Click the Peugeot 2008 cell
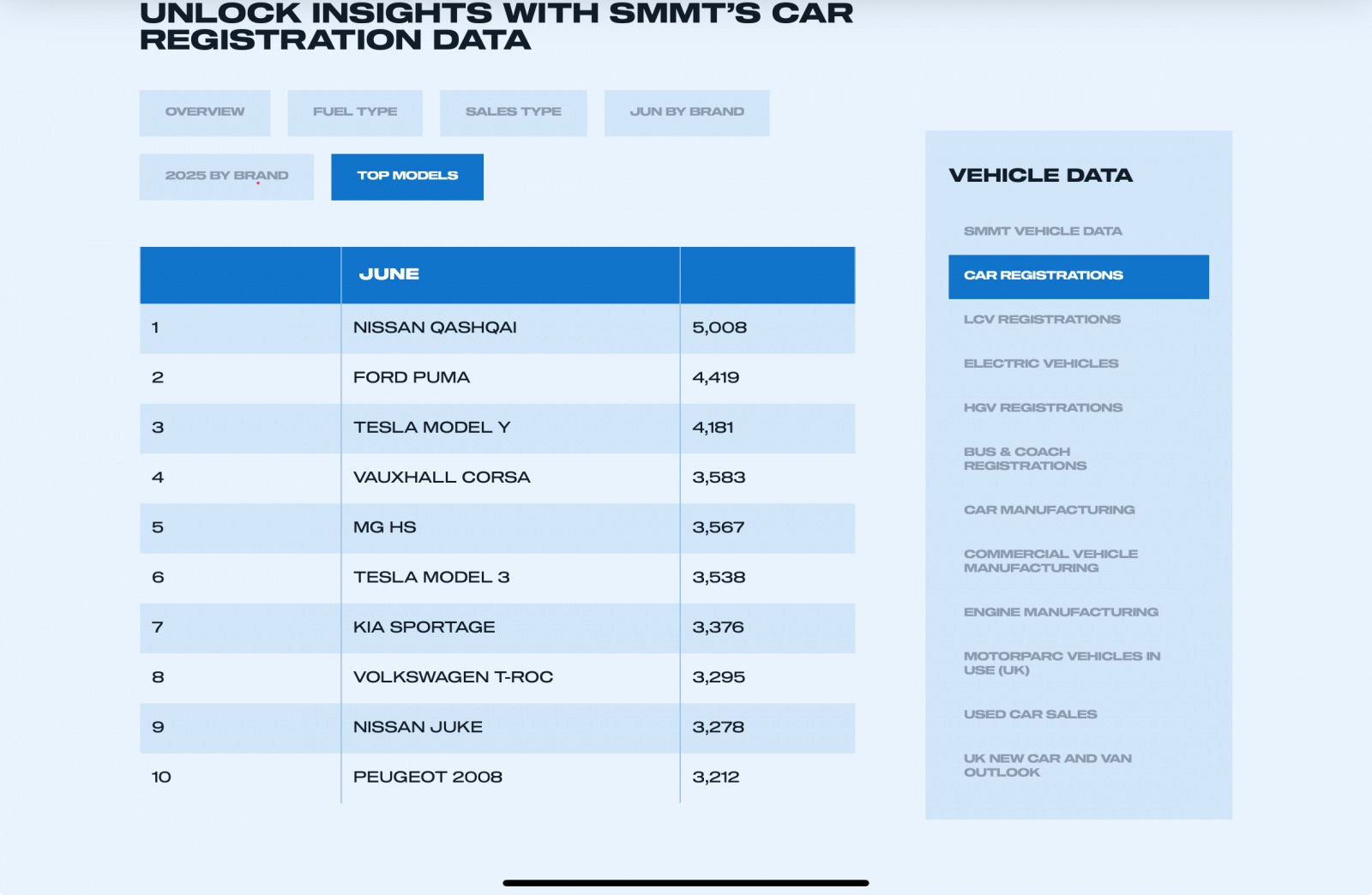 (510, 778)
